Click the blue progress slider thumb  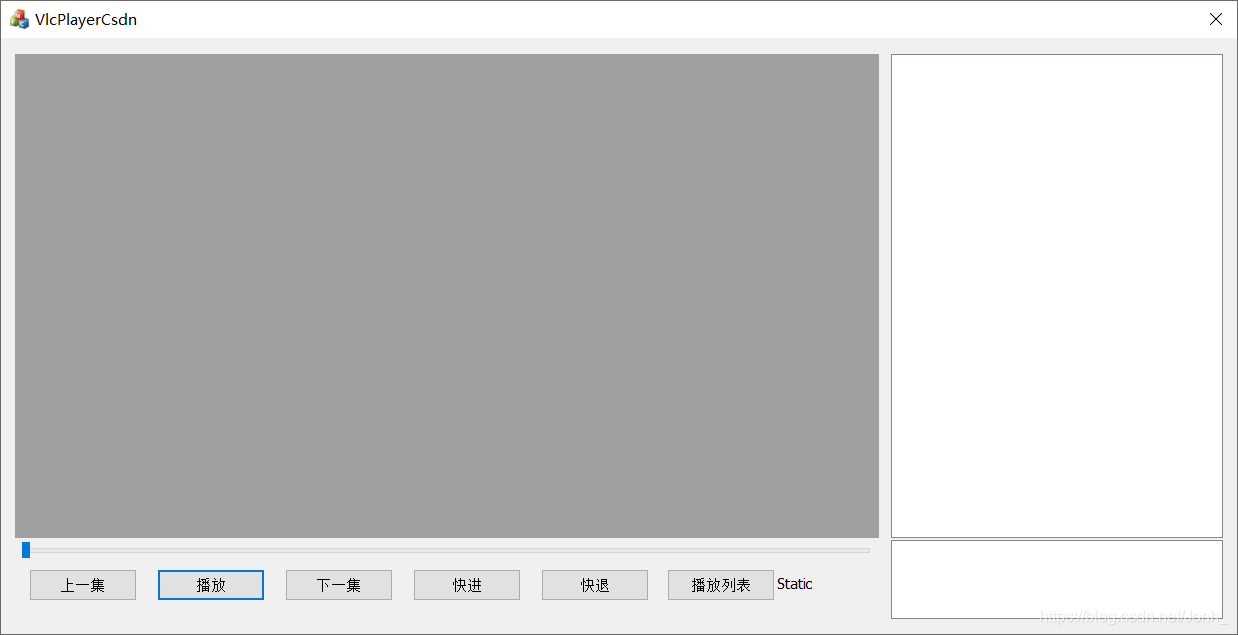[x=26, y=550]
